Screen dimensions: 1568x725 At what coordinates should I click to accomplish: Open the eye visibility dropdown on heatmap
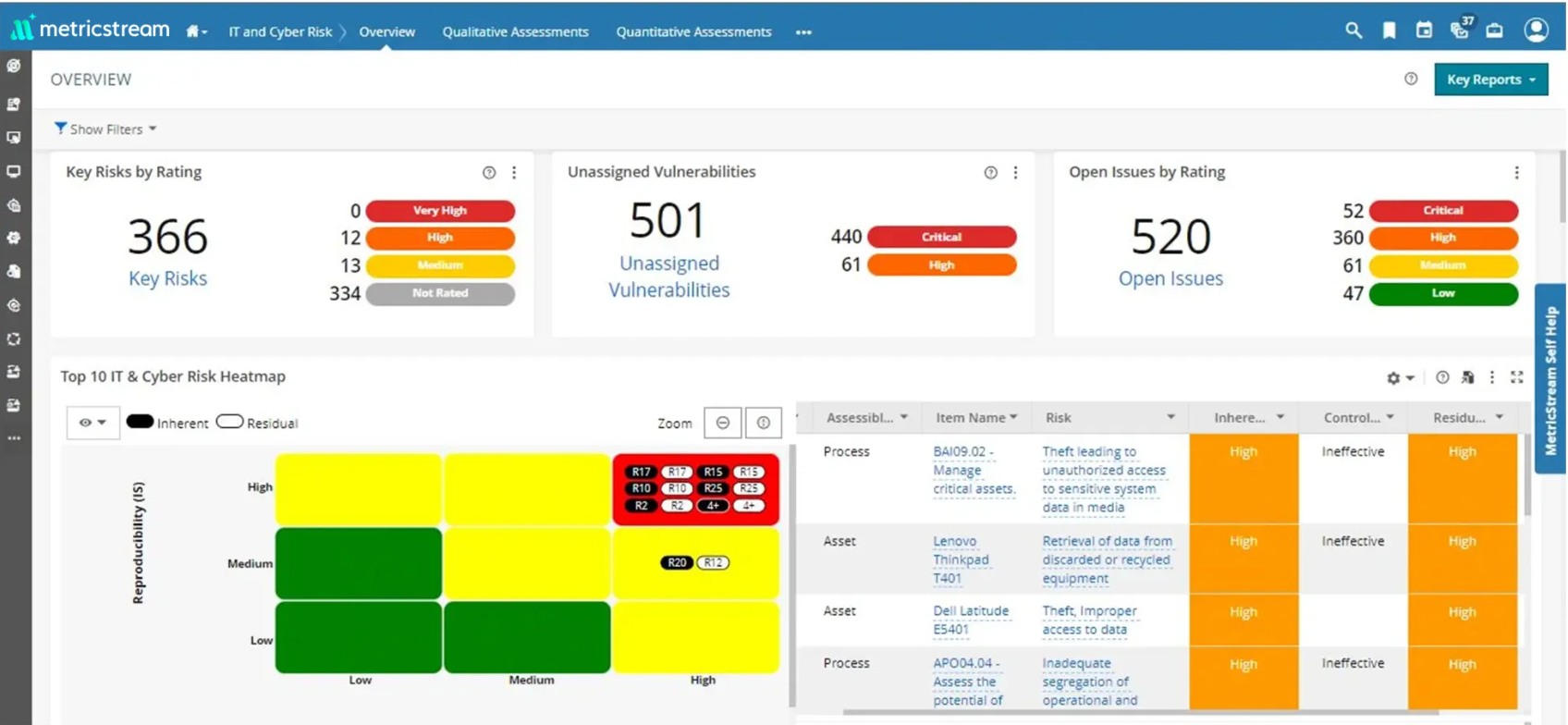pyautogui.click(x=92, y=423)
